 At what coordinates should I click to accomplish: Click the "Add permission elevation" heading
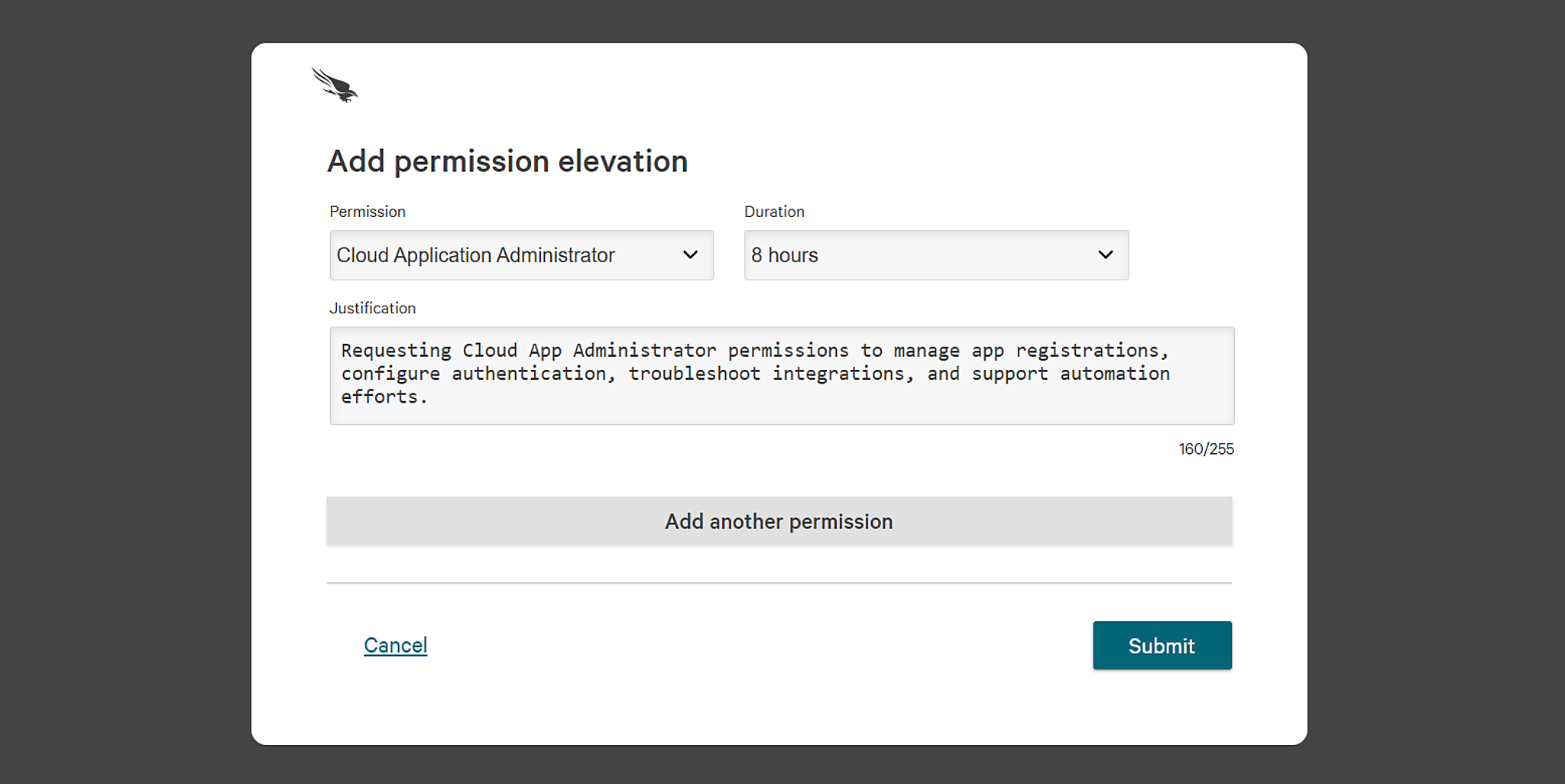pyautogui.click(x=507, y=162)
